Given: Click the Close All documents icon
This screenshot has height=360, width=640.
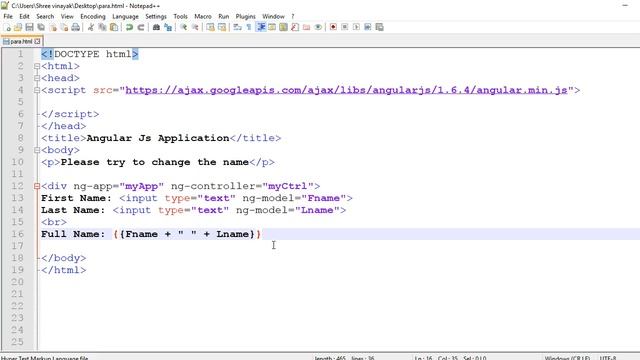Looking at the screenshot, I should (64, 27).
